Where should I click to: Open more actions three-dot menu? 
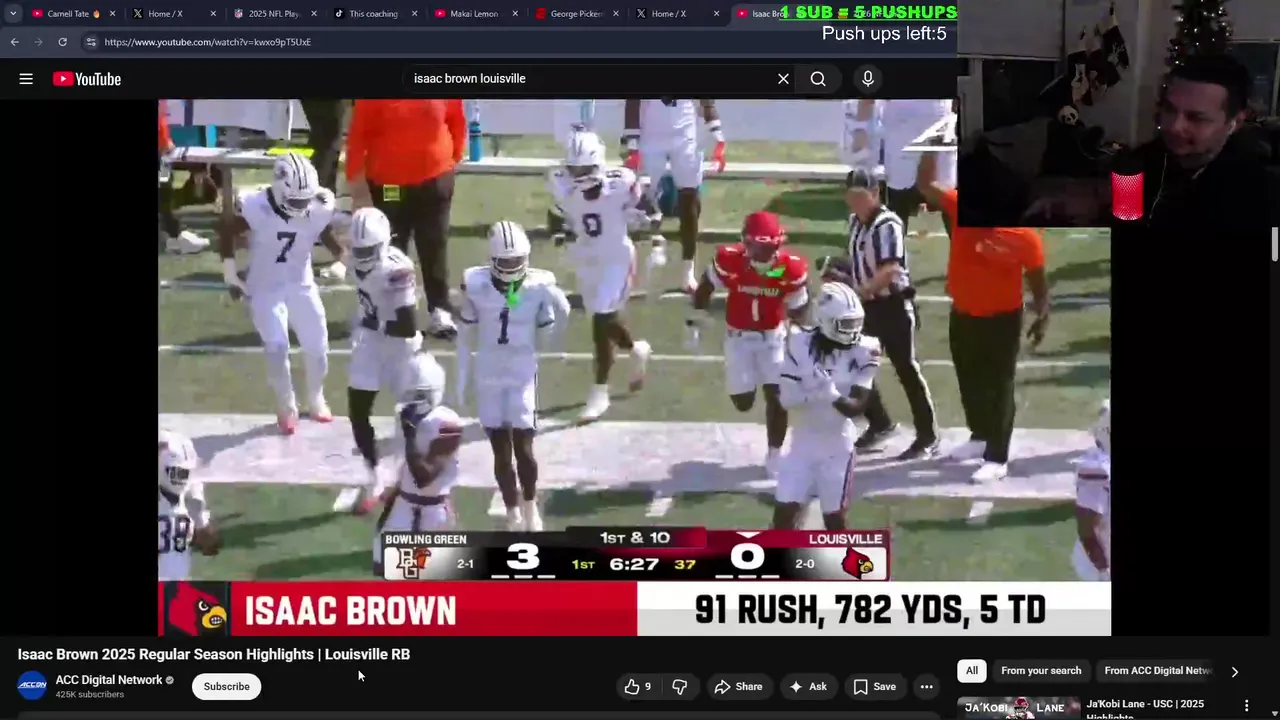(x=926, y=686)
